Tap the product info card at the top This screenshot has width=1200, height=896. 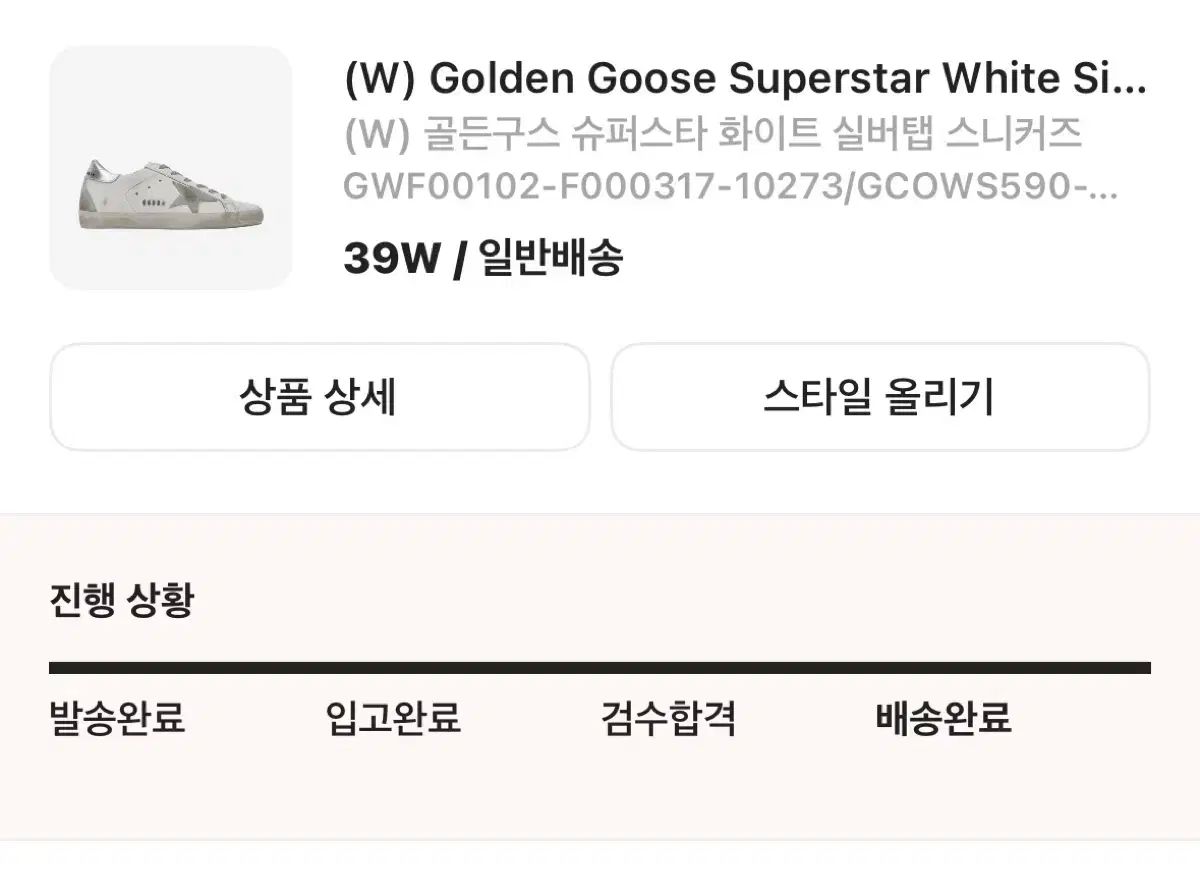pyautogui.click(x=600, y=165)
